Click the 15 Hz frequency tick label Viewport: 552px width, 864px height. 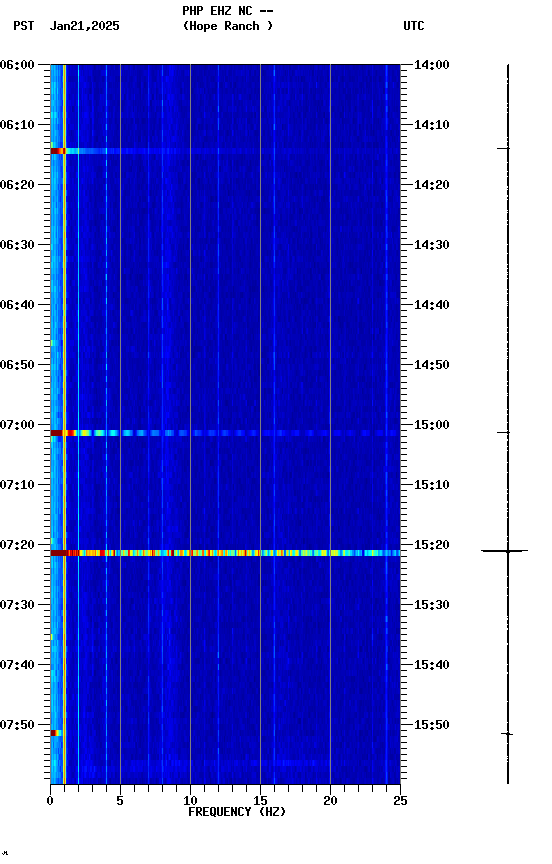[260, 801]
